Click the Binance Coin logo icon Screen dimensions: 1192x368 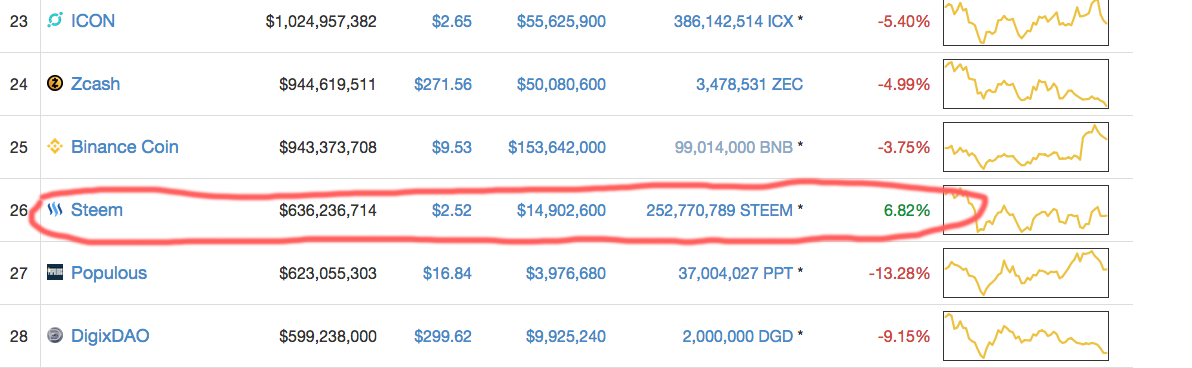coord(54,147)
